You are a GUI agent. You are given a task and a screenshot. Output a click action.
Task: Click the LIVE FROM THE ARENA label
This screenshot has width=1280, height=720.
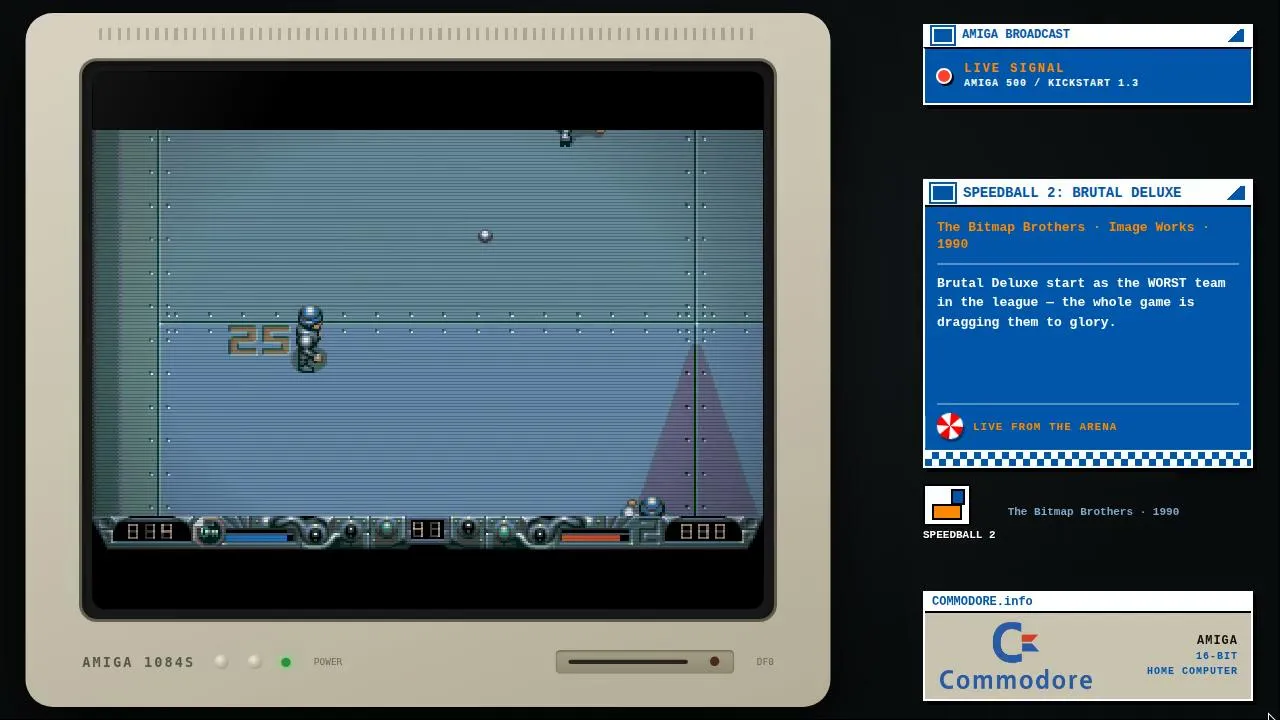(1045, 427)
